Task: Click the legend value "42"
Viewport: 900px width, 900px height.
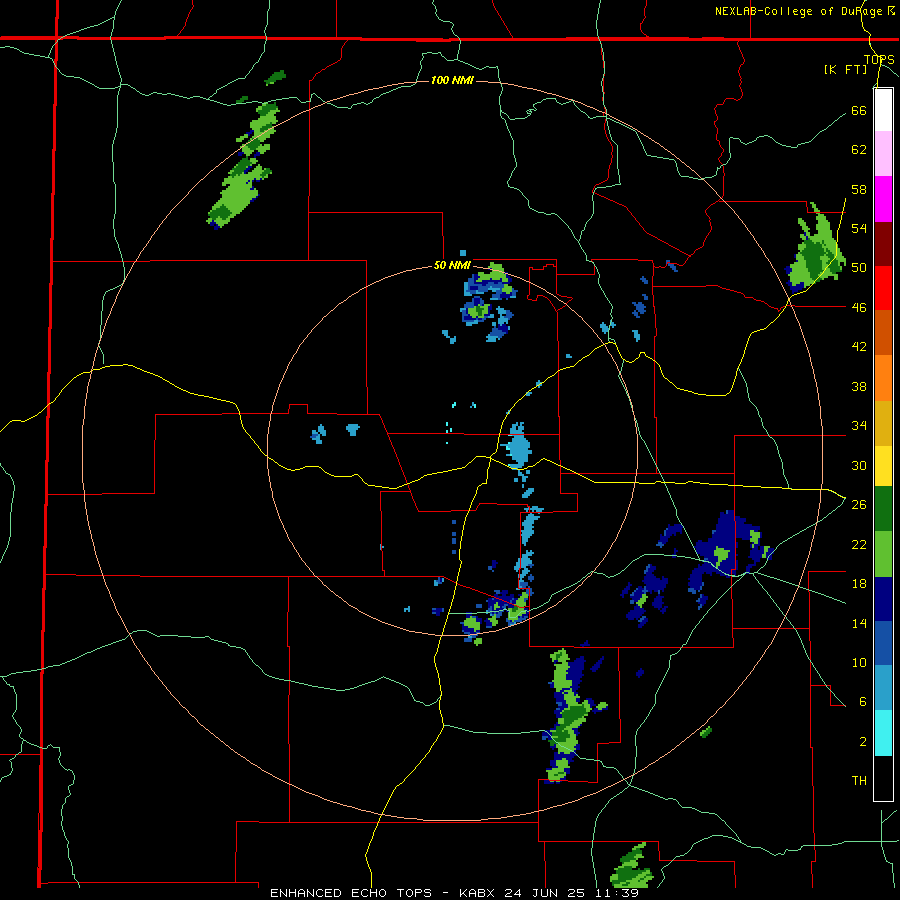Action: point(859,347)
